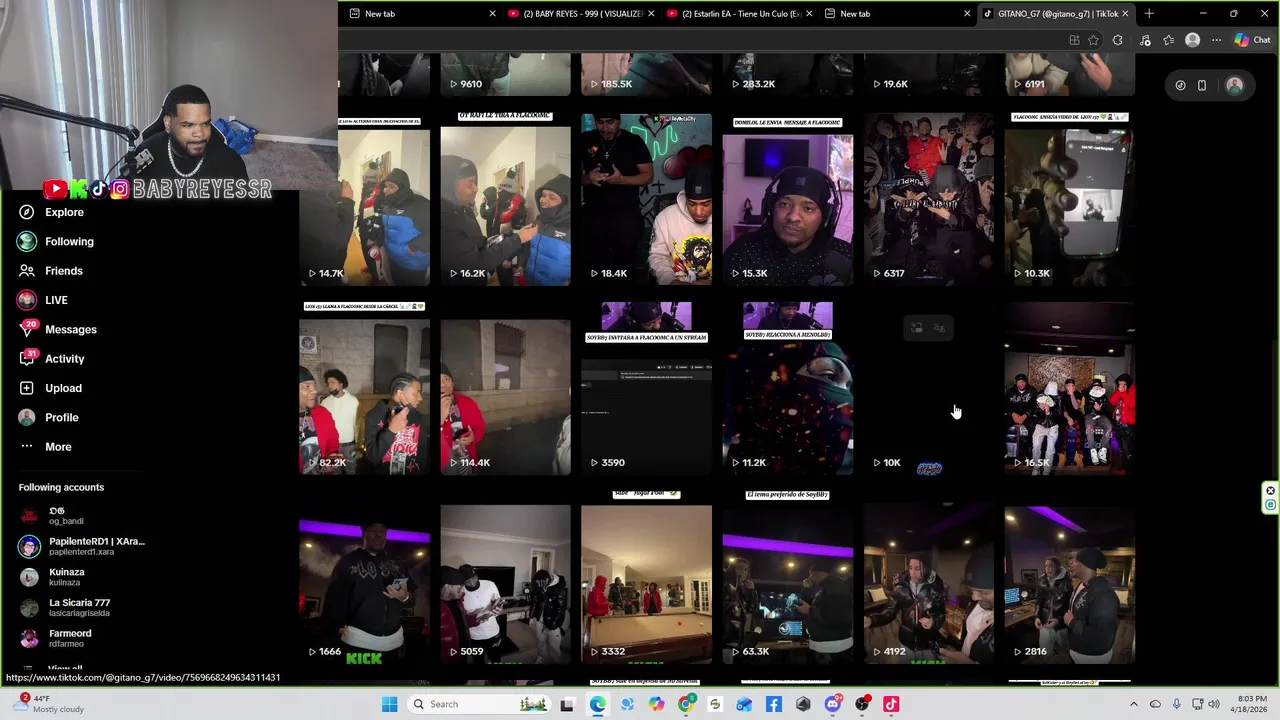Viewport: 1280px width, 720px height.
Task: Open the Favorites list icon
Action: (x=1168, y=40)
